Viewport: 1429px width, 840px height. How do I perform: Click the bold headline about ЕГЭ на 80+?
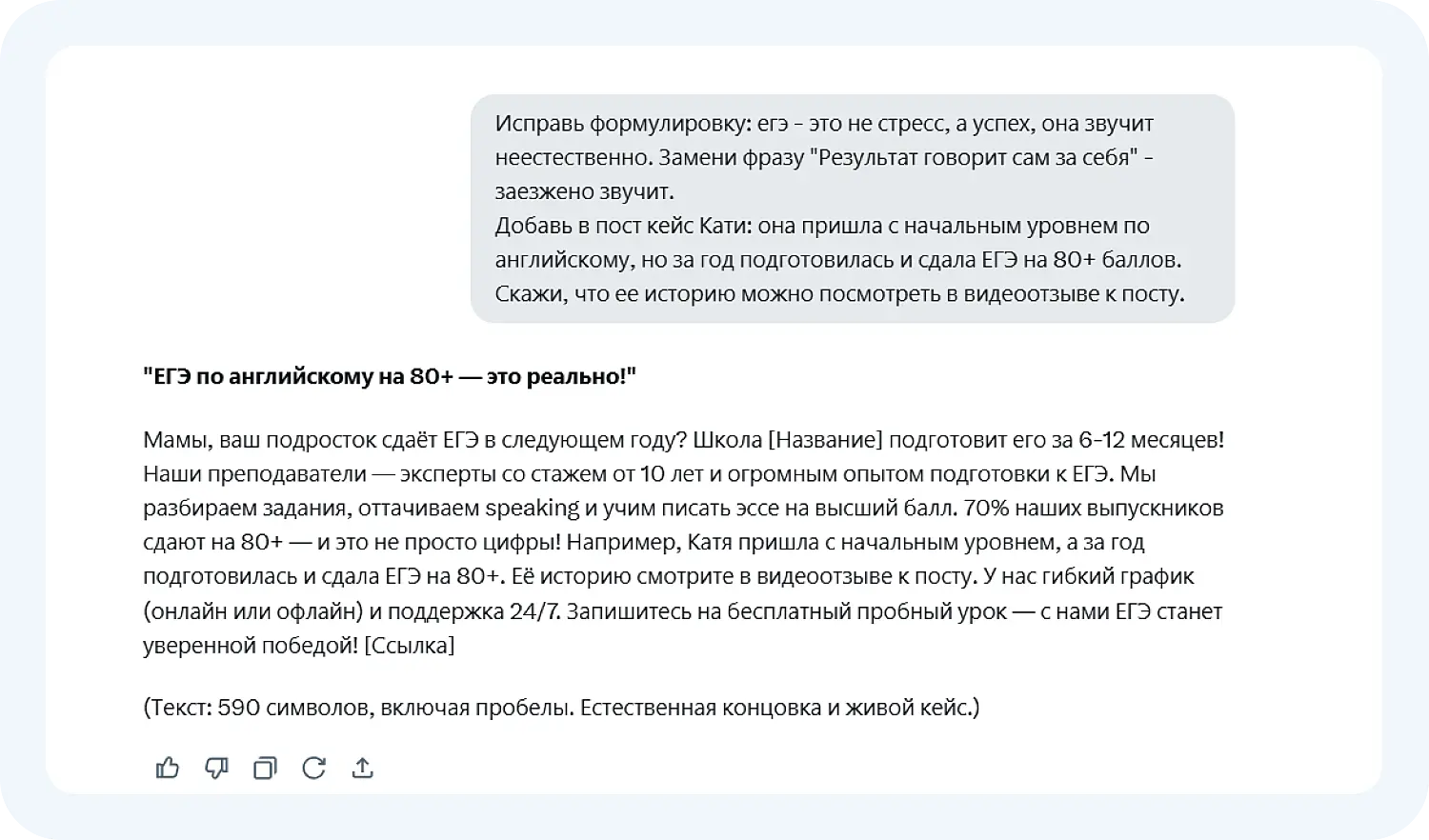click(x=391, y=374)
